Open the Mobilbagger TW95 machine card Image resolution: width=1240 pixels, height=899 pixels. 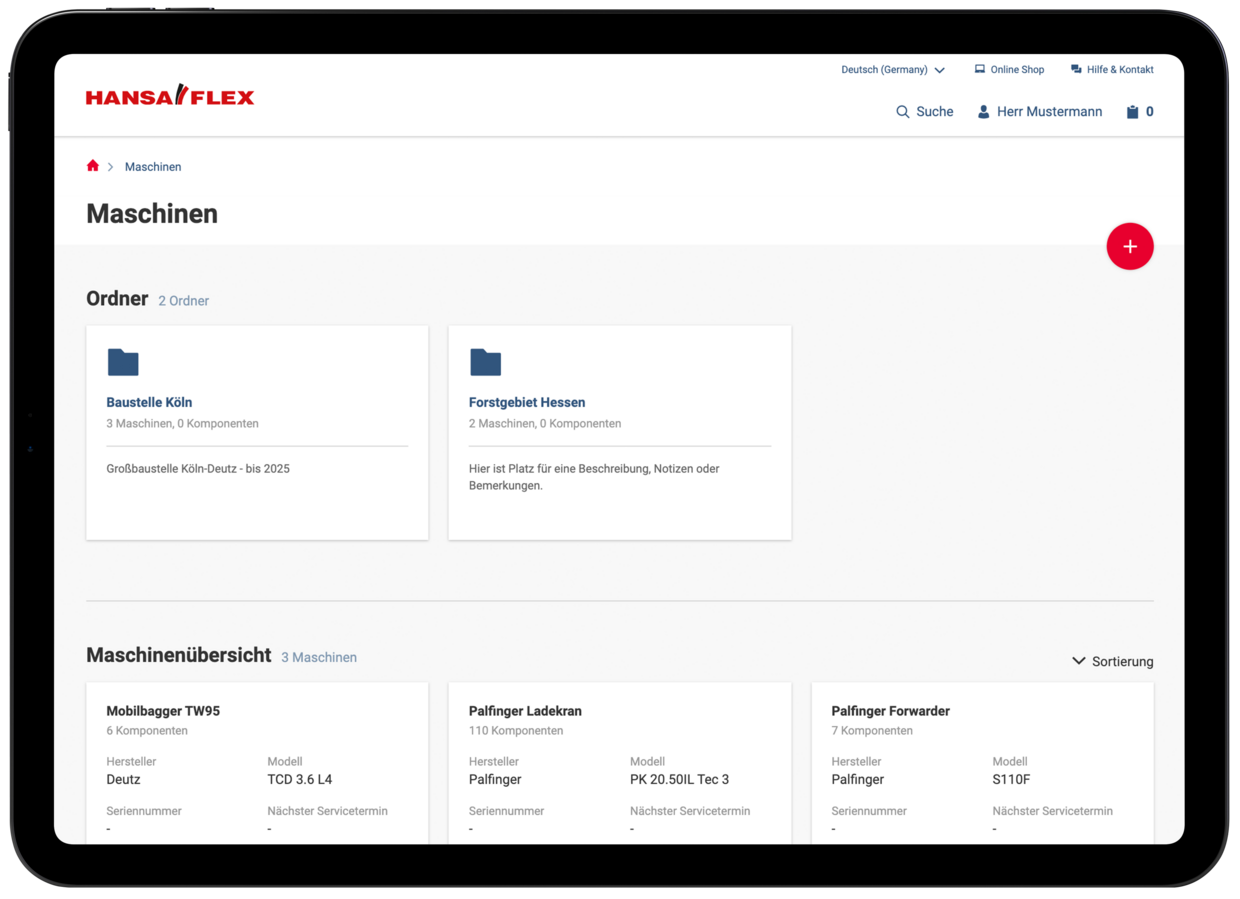click(257, 763)
